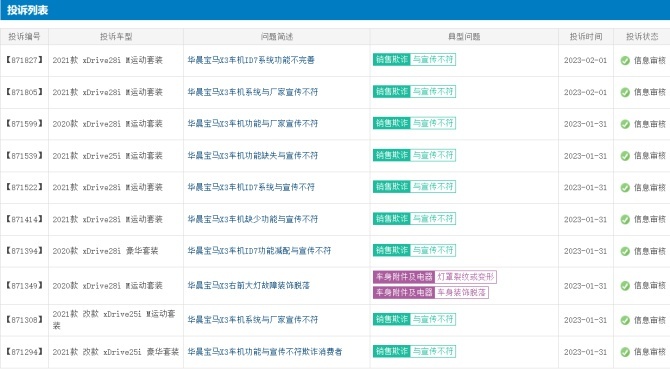This screenshot has height=370, width=670.
Task: Click date 2023-02-01 in row 871805
Action: 585,92
